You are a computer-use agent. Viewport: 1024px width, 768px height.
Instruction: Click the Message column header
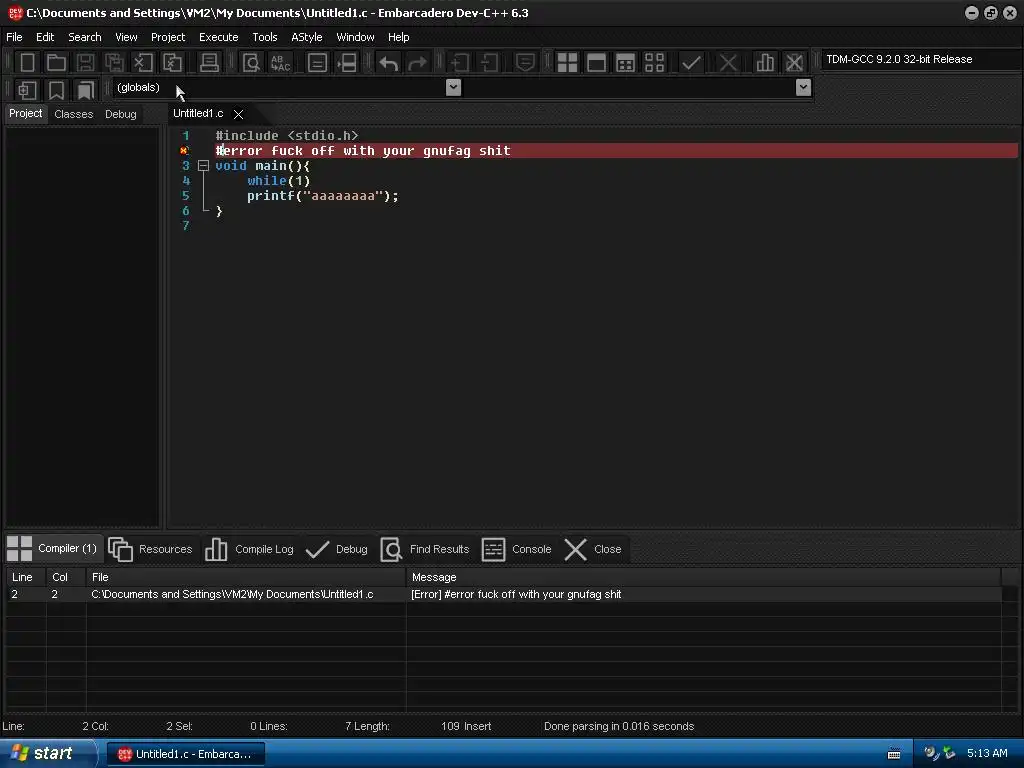[x=704, y=577]
